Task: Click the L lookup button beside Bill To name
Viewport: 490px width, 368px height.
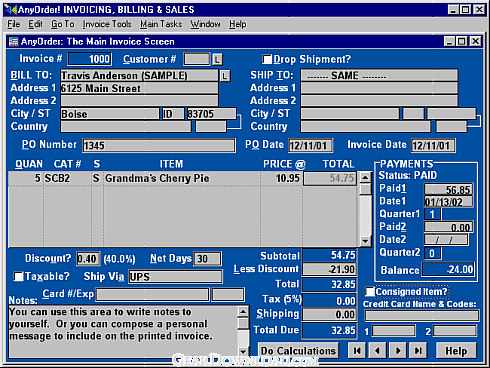Action: coord(225,76)
